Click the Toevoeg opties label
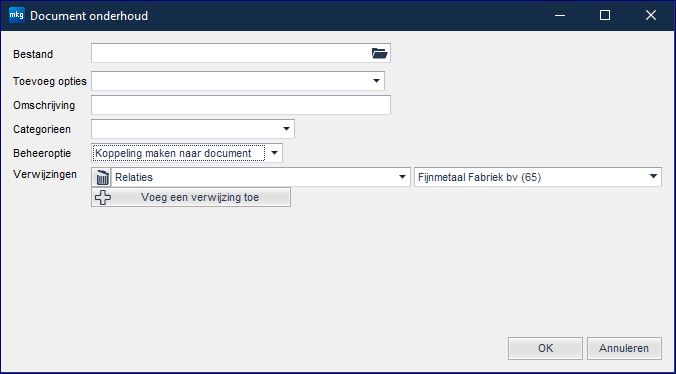 pos(50,81)
